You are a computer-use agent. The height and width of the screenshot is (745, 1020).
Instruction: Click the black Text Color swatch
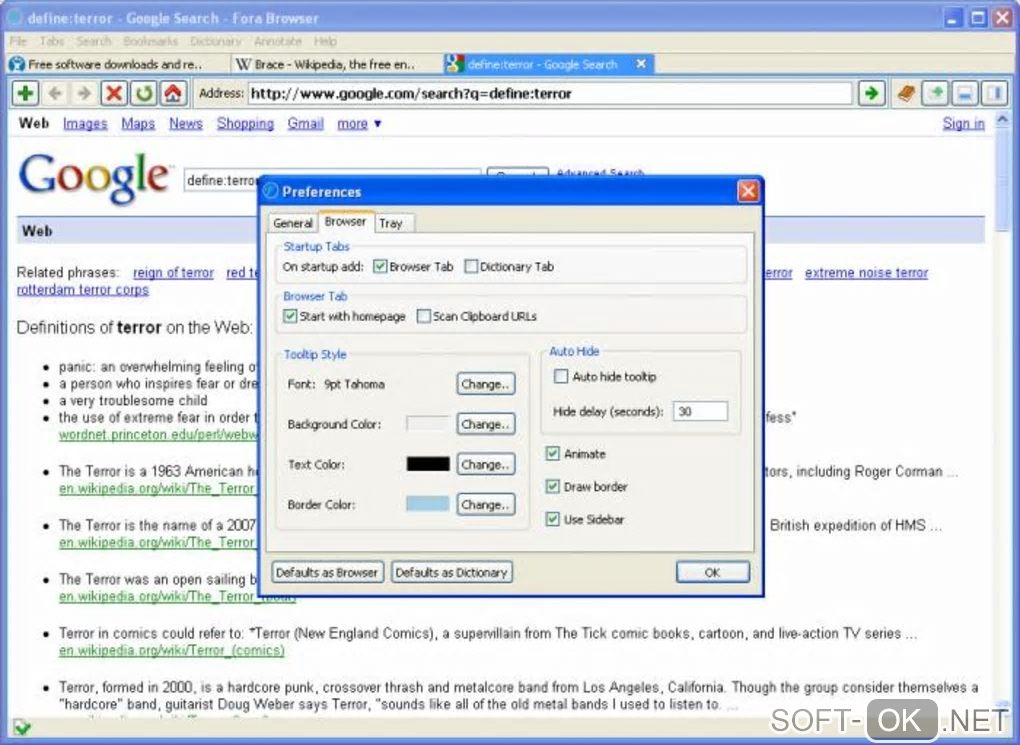427,464
